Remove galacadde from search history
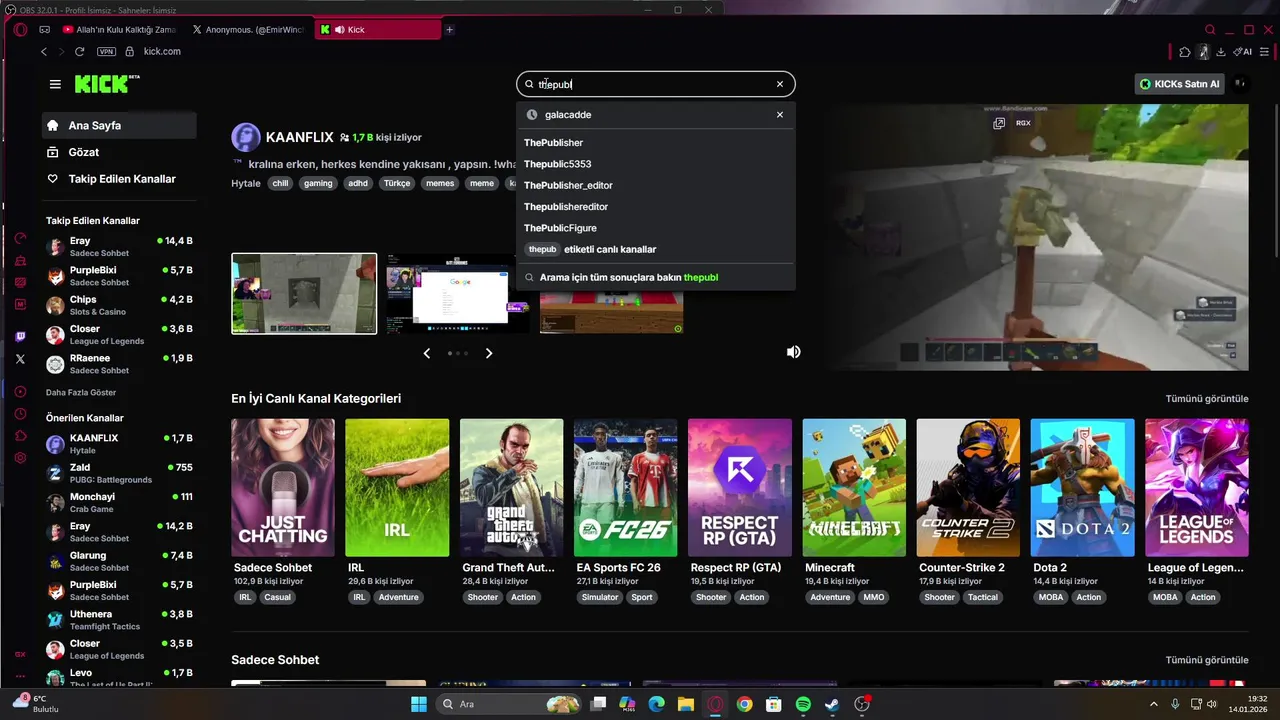Image resolution: width=1280 pixels, height=720 pixels. [x=780, y=114]
